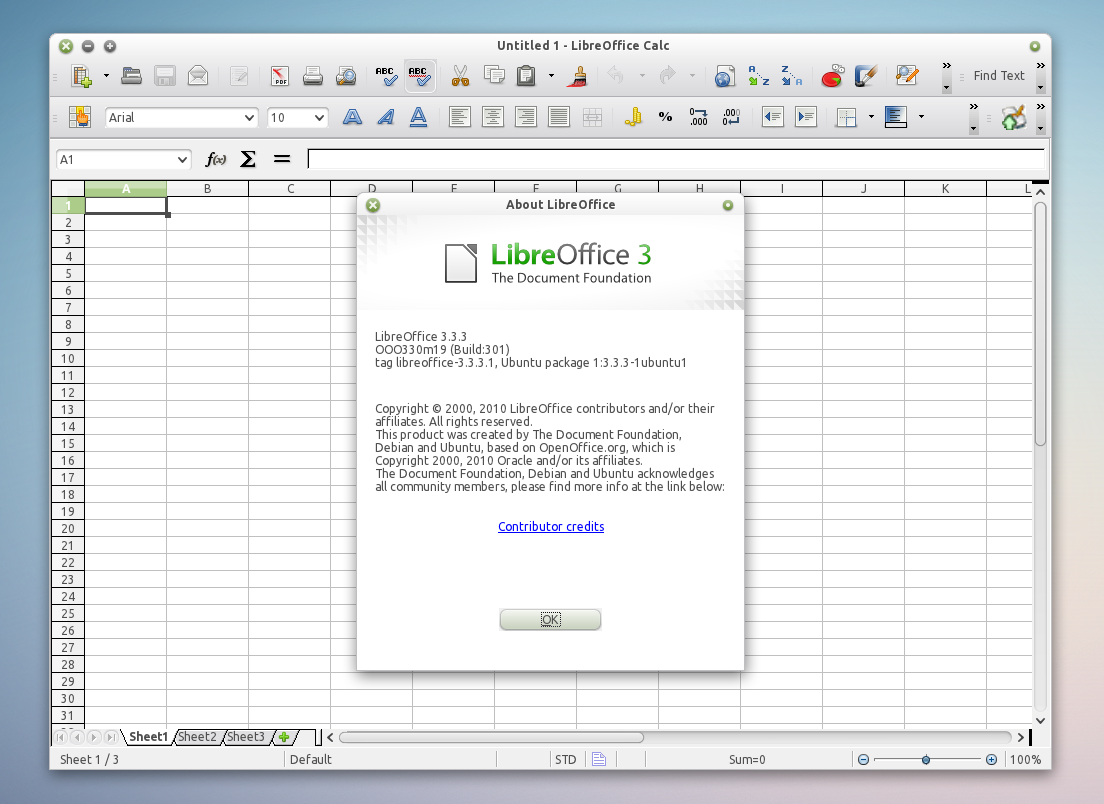Export directly as PDF
The width and height of the screenshot is (1104, 804).
pos(280,76)
